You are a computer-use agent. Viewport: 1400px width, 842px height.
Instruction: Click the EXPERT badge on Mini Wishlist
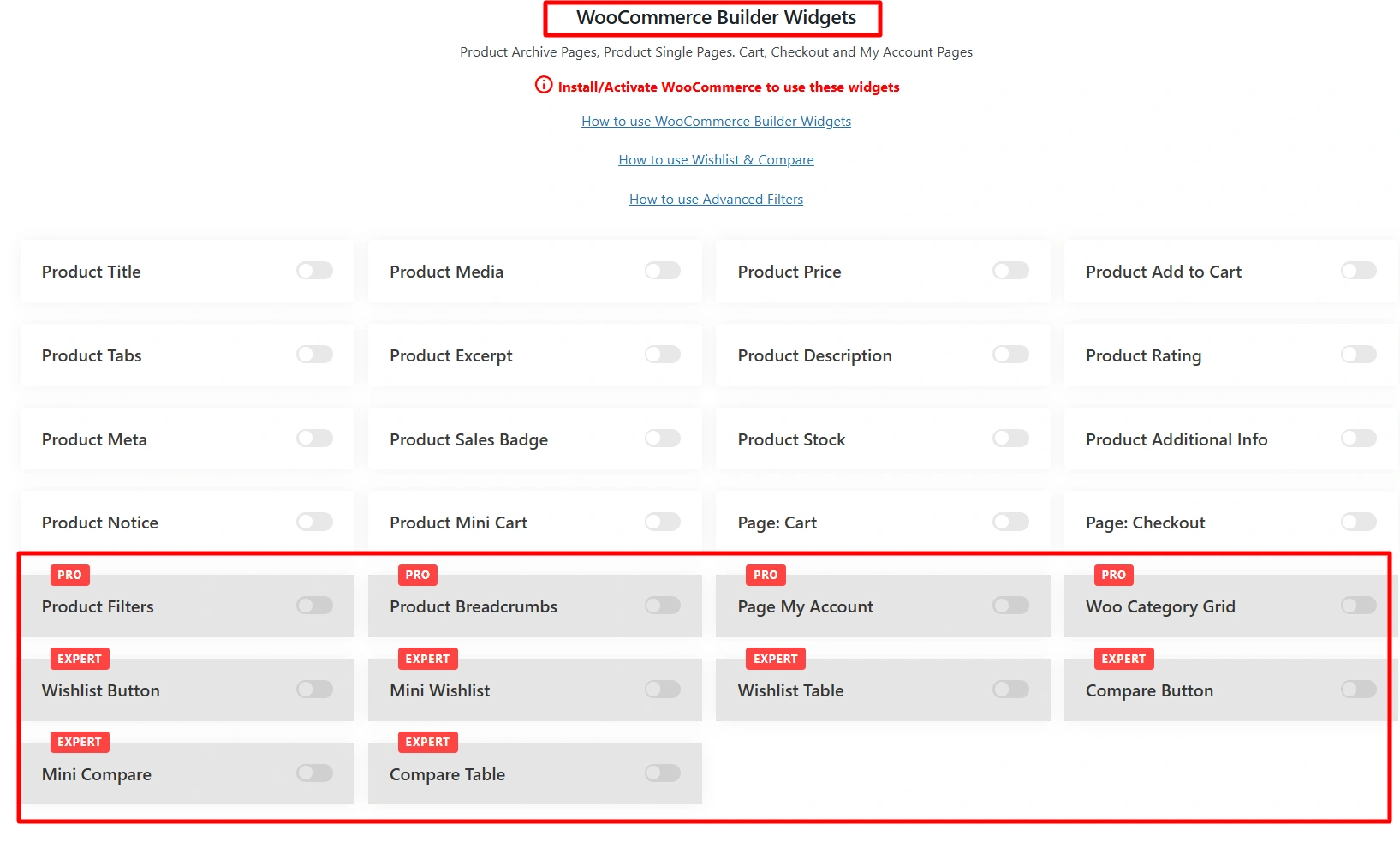coord(428,659)
